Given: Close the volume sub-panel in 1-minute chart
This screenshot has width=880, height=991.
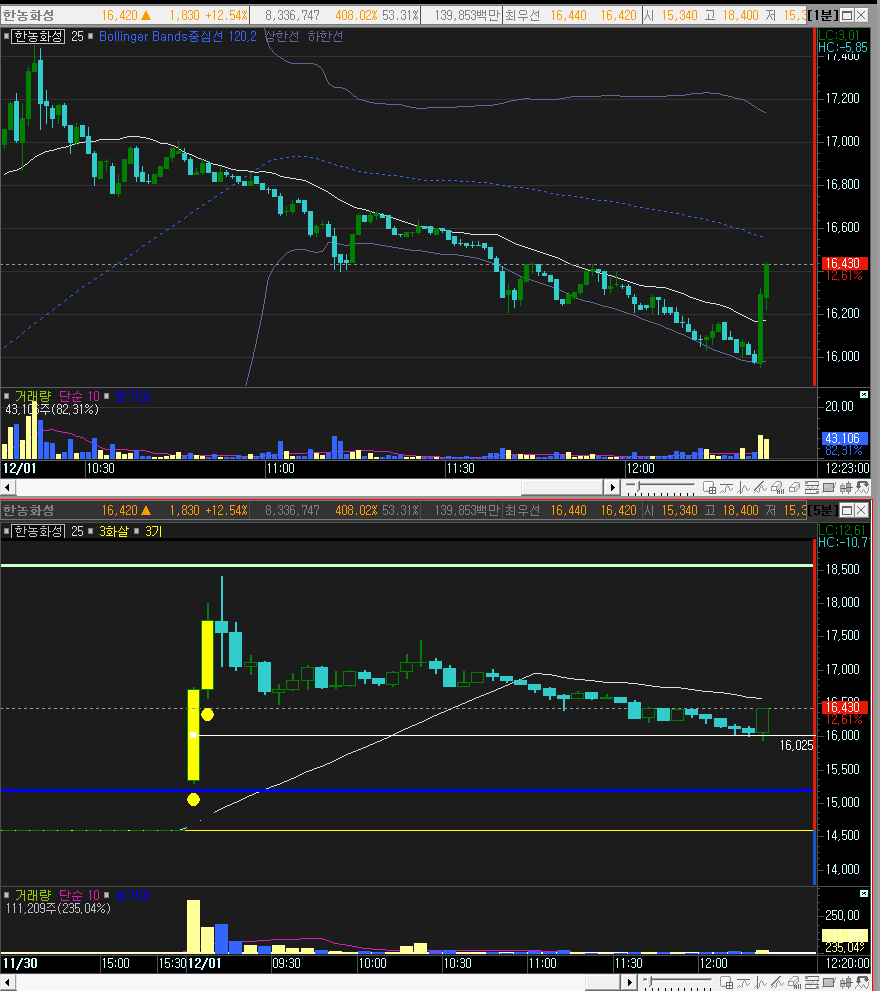Looking at the screenshot, I should pos(864,394).
